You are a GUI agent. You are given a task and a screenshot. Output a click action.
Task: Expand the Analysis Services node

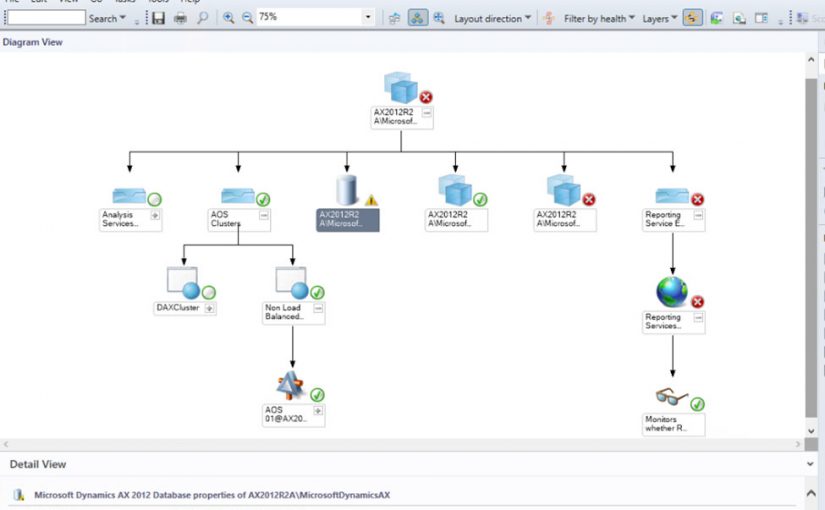tap(155, 215)
